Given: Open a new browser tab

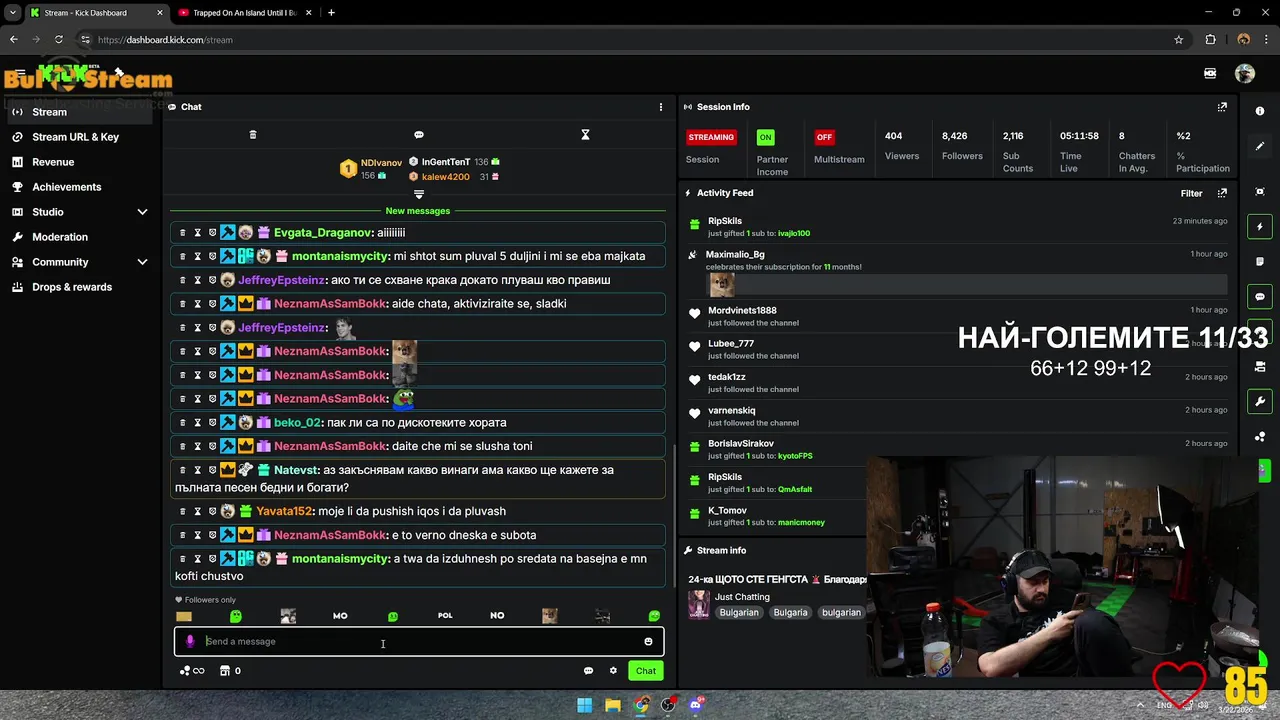Looking at the screenshot, I should point(331,13).
